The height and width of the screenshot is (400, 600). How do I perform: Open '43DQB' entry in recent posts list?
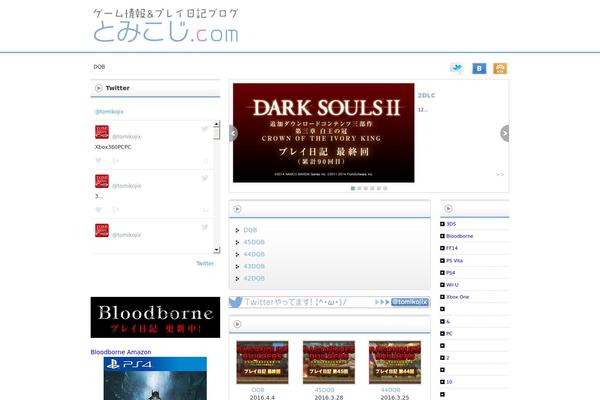tap(254, 266)
